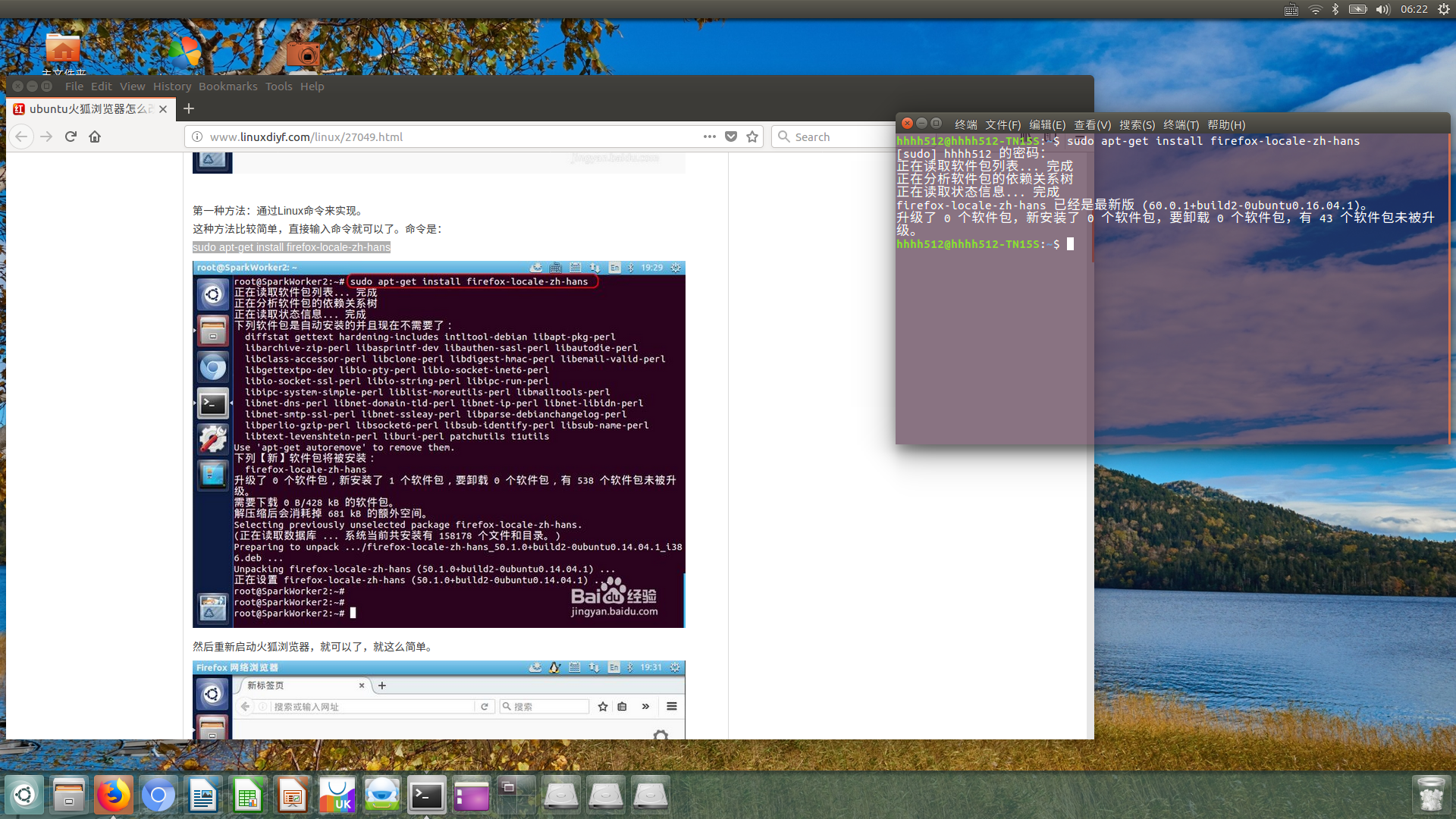Open third disk drive icon in dock
This screenshot has height=819, width=1456.
point(651,795)
